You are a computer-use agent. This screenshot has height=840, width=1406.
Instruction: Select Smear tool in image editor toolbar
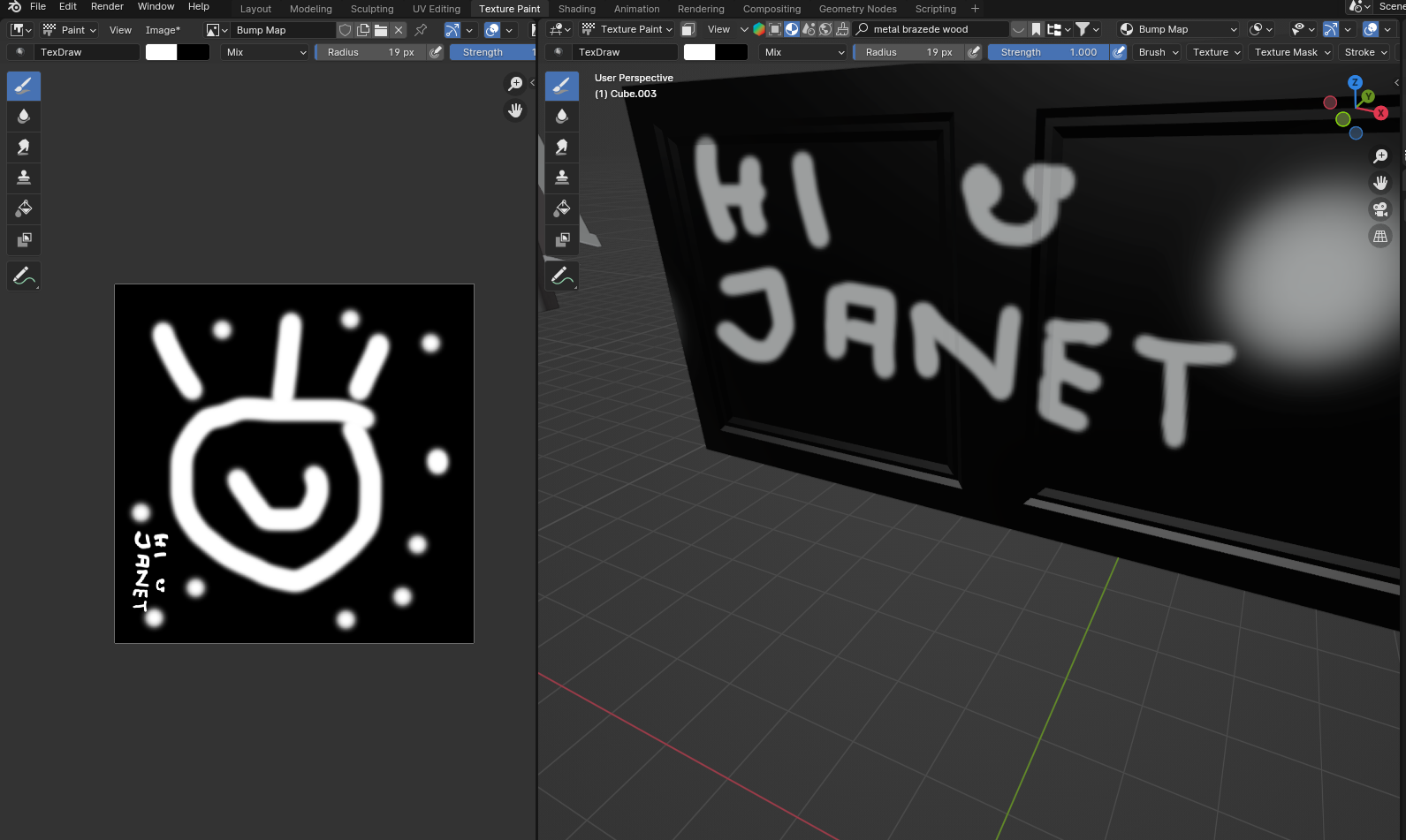point(24,148)
